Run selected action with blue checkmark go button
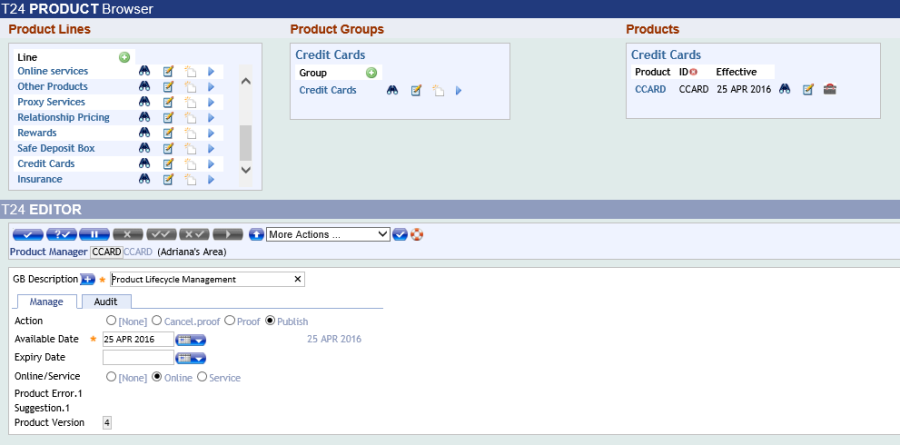Viewport: 900px width, 445px height. coord(400,234)
